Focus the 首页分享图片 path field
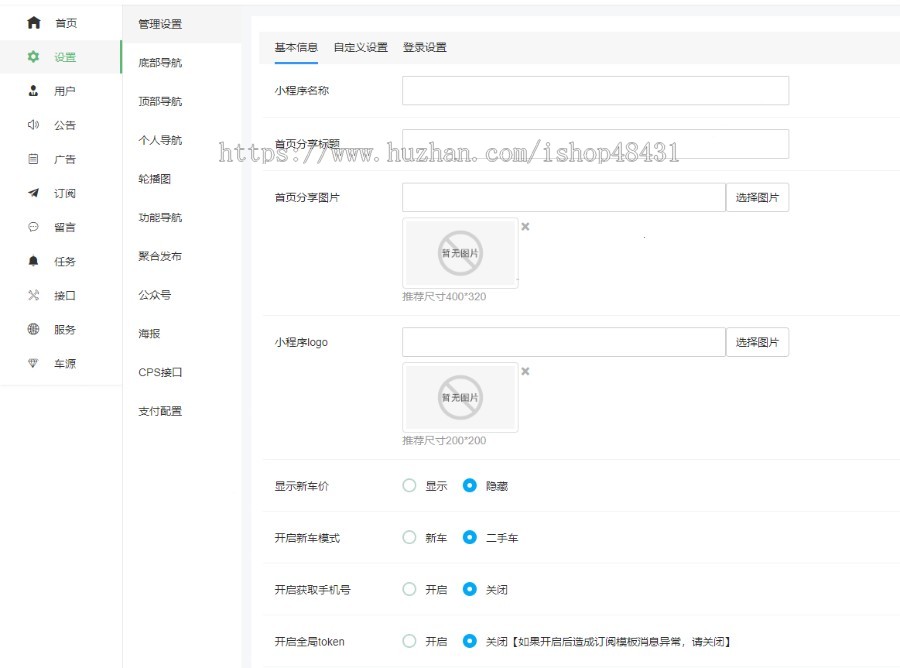Viewport: 900px width, 668px height. [564, 197]
